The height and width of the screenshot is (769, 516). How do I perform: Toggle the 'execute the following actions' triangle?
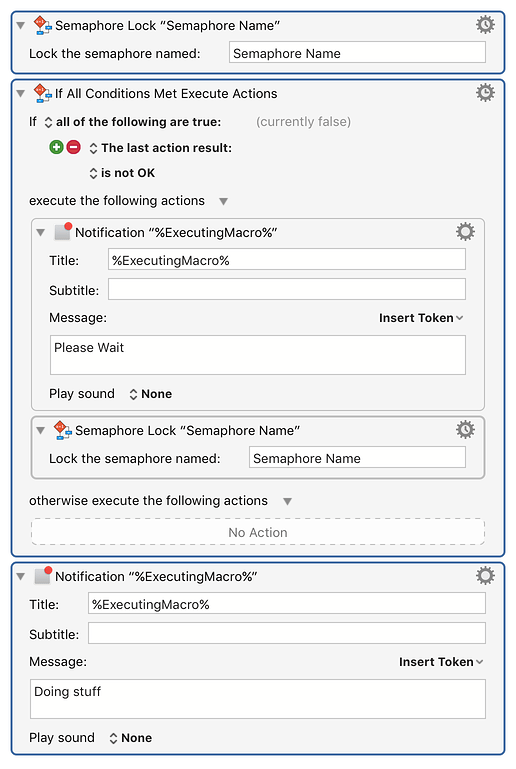223,202
